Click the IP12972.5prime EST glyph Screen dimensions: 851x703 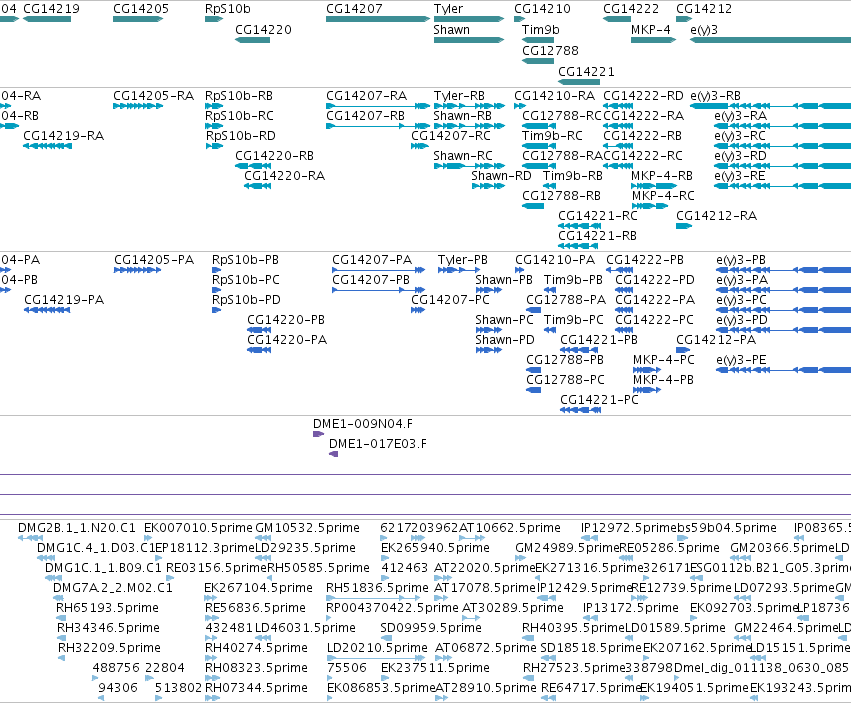point(588,538)
